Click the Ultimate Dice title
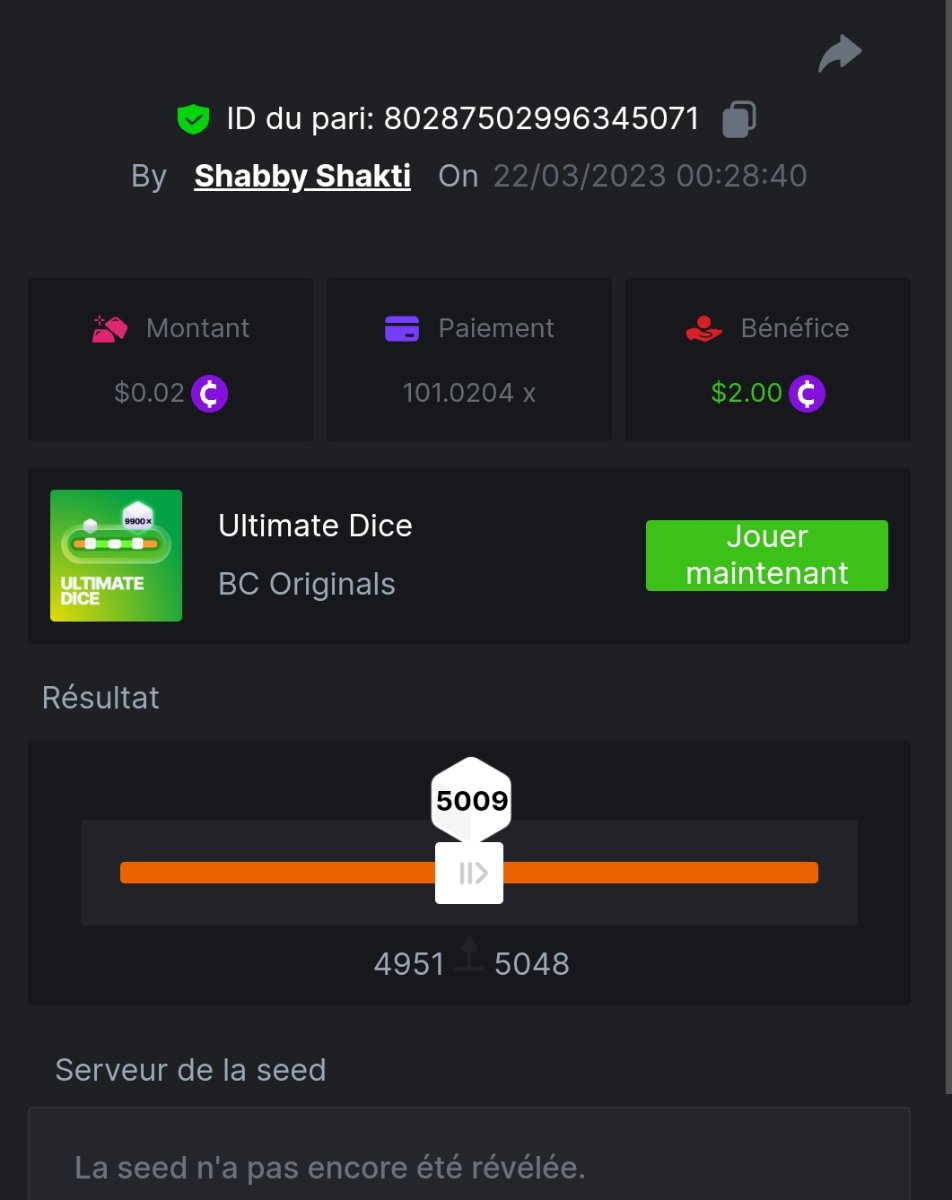Image resolution: width=952 pixels, height=1200 pixels. pyautogui.click(x=315, y=526)
